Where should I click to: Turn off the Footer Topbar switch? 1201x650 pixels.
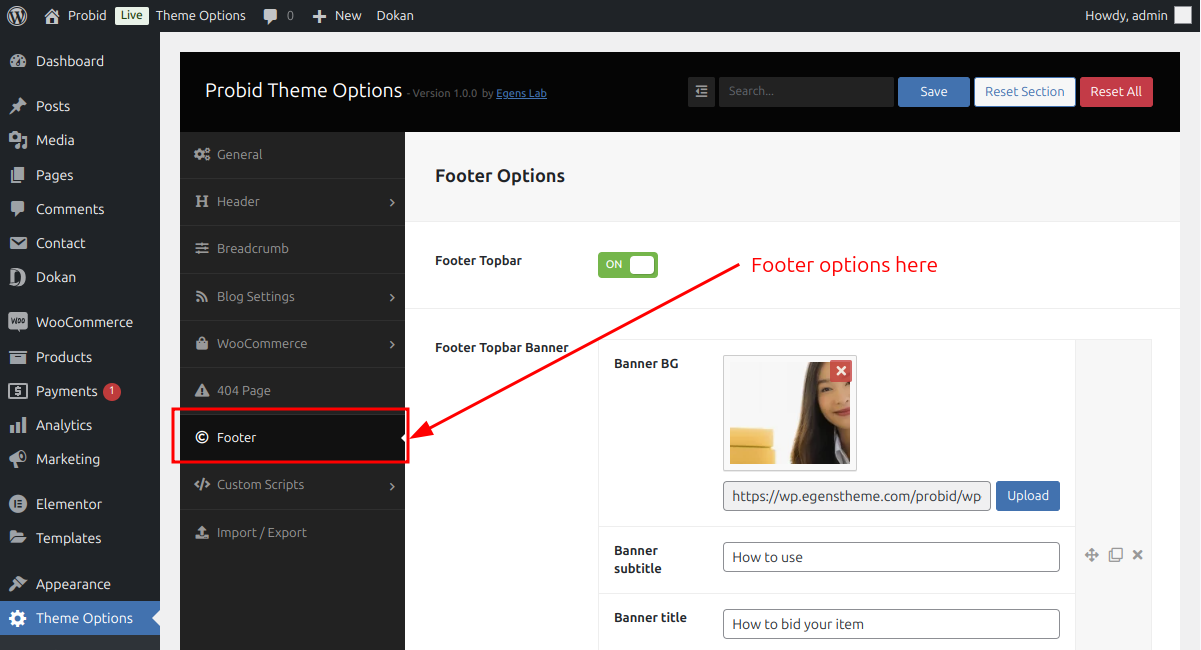(x=628, y=265)
